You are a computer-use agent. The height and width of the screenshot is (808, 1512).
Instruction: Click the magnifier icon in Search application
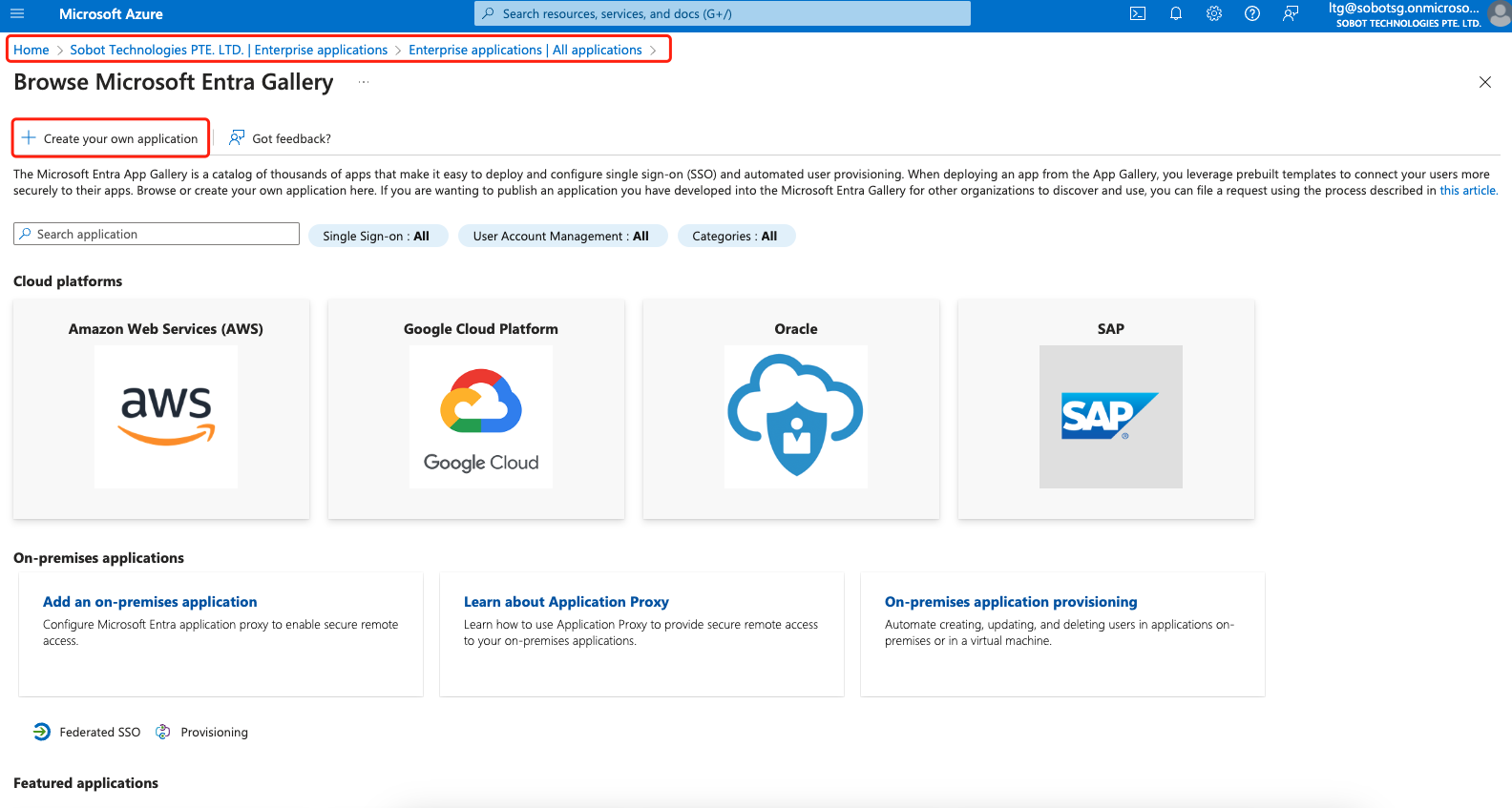pyautogui.click(x=26, y=234)
